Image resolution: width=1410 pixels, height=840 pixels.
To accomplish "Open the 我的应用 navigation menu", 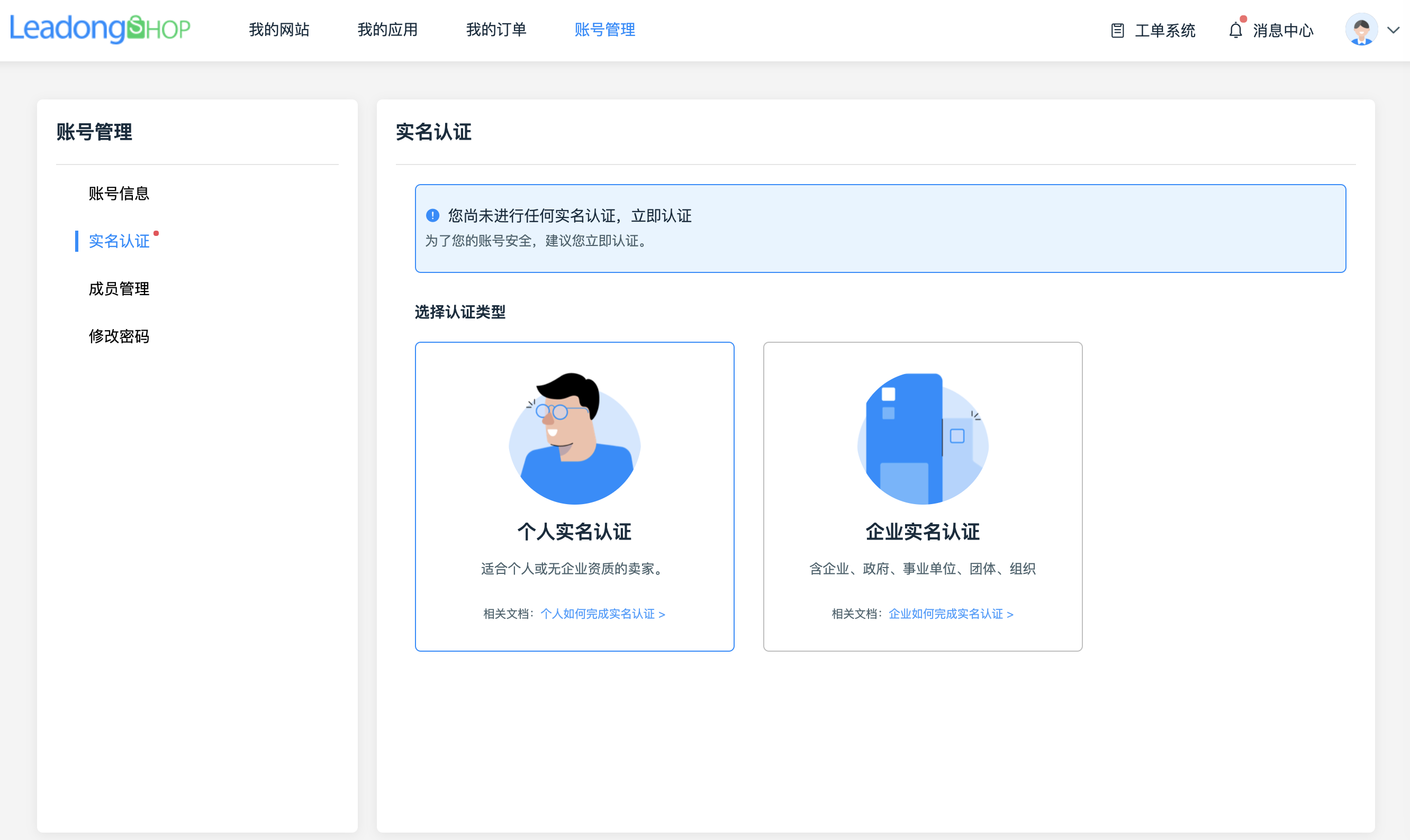I will pyautogui.click(x=387, y=30).
